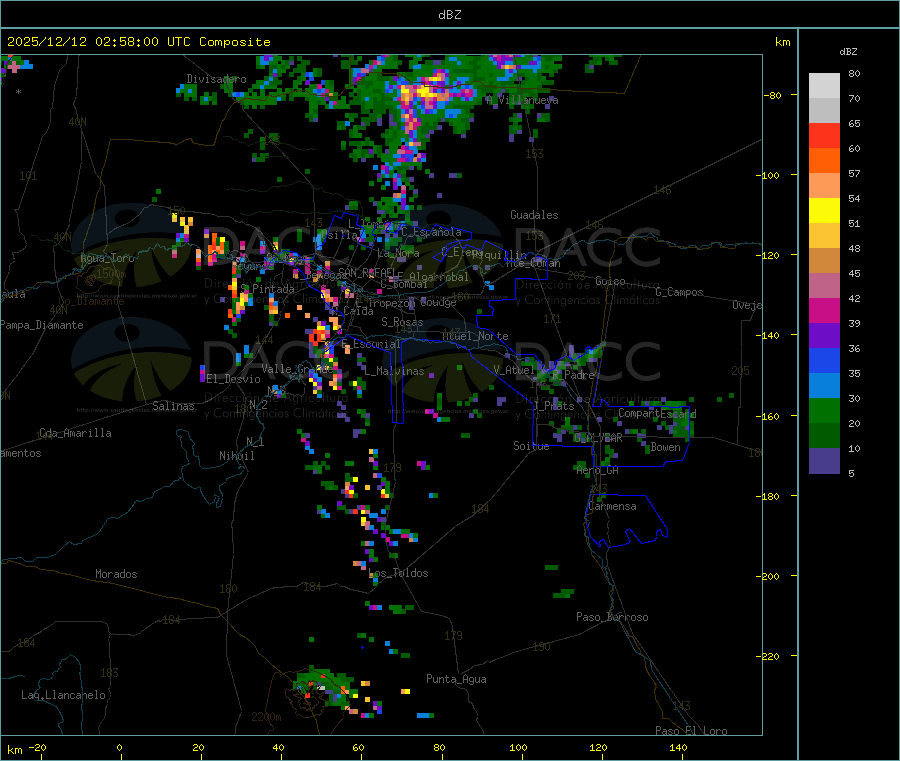The width and height of the screenshot is (900, 761).
Task: Select the Pampa_Diamante label
Action: click(41, 325)
